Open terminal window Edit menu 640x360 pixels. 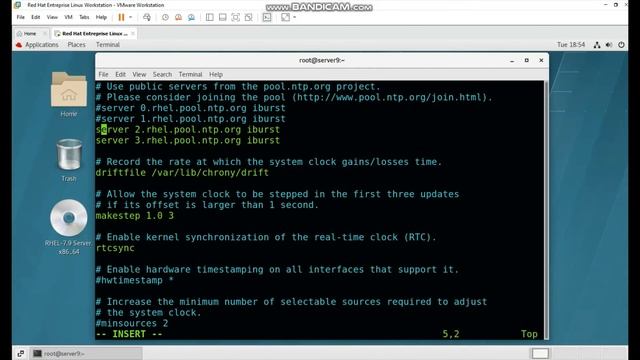(x=120, y=74)
